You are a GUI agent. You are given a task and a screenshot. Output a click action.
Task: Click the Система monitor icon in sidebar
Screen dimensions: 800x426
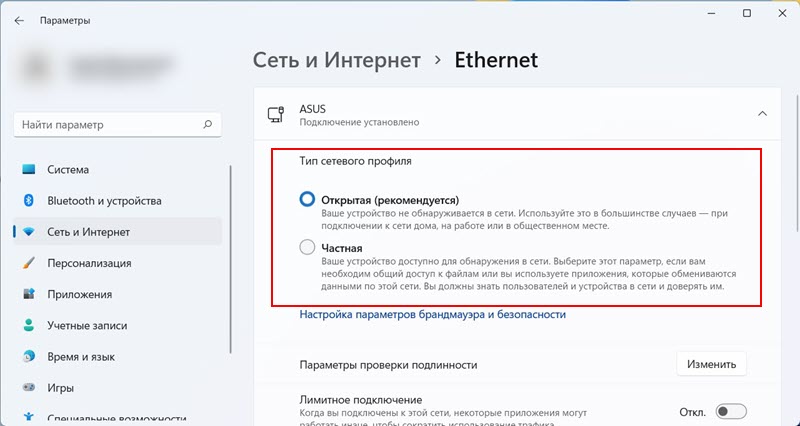(28, 170)
